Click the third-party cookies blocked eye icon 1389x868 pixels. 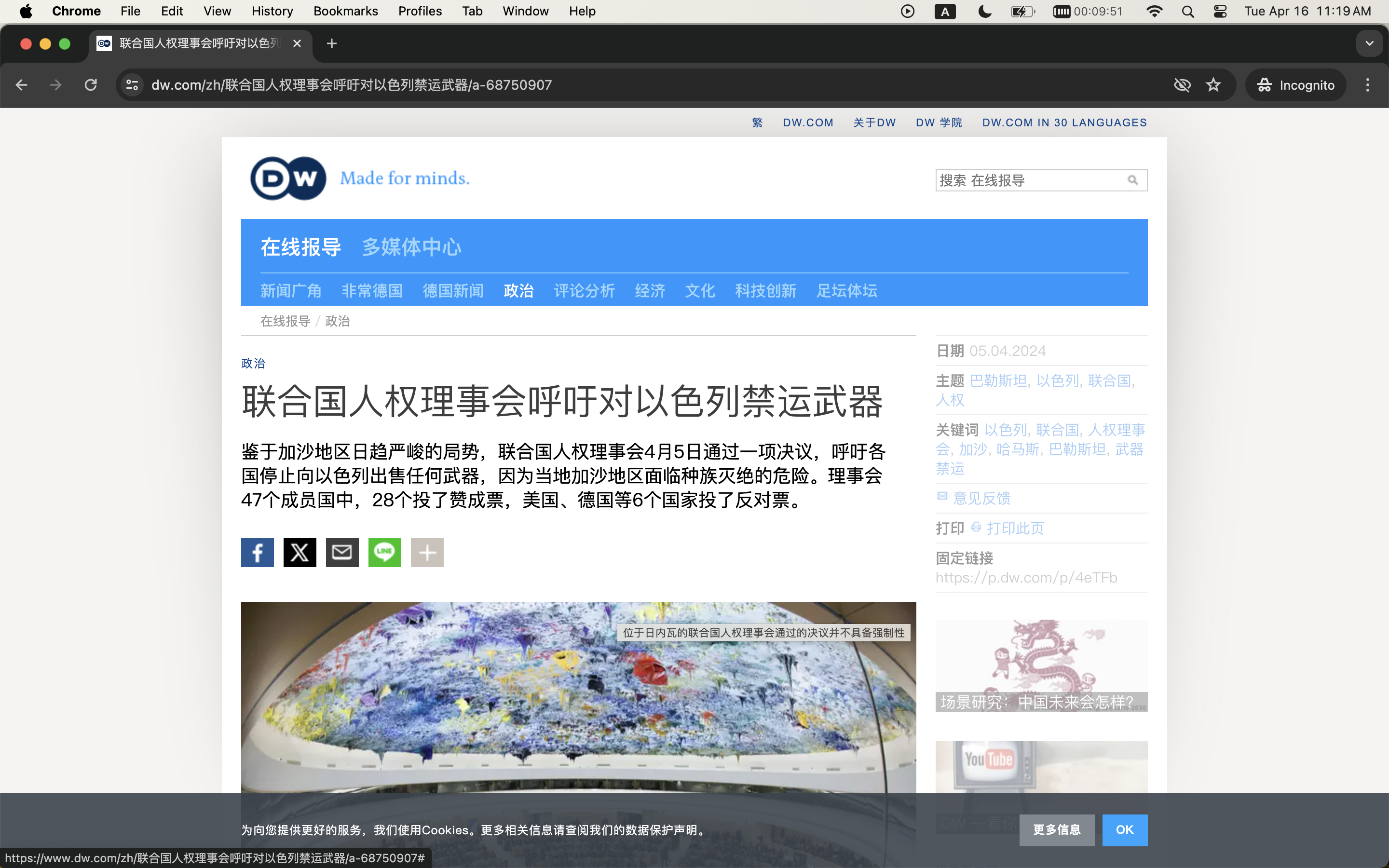point(1183,85)
